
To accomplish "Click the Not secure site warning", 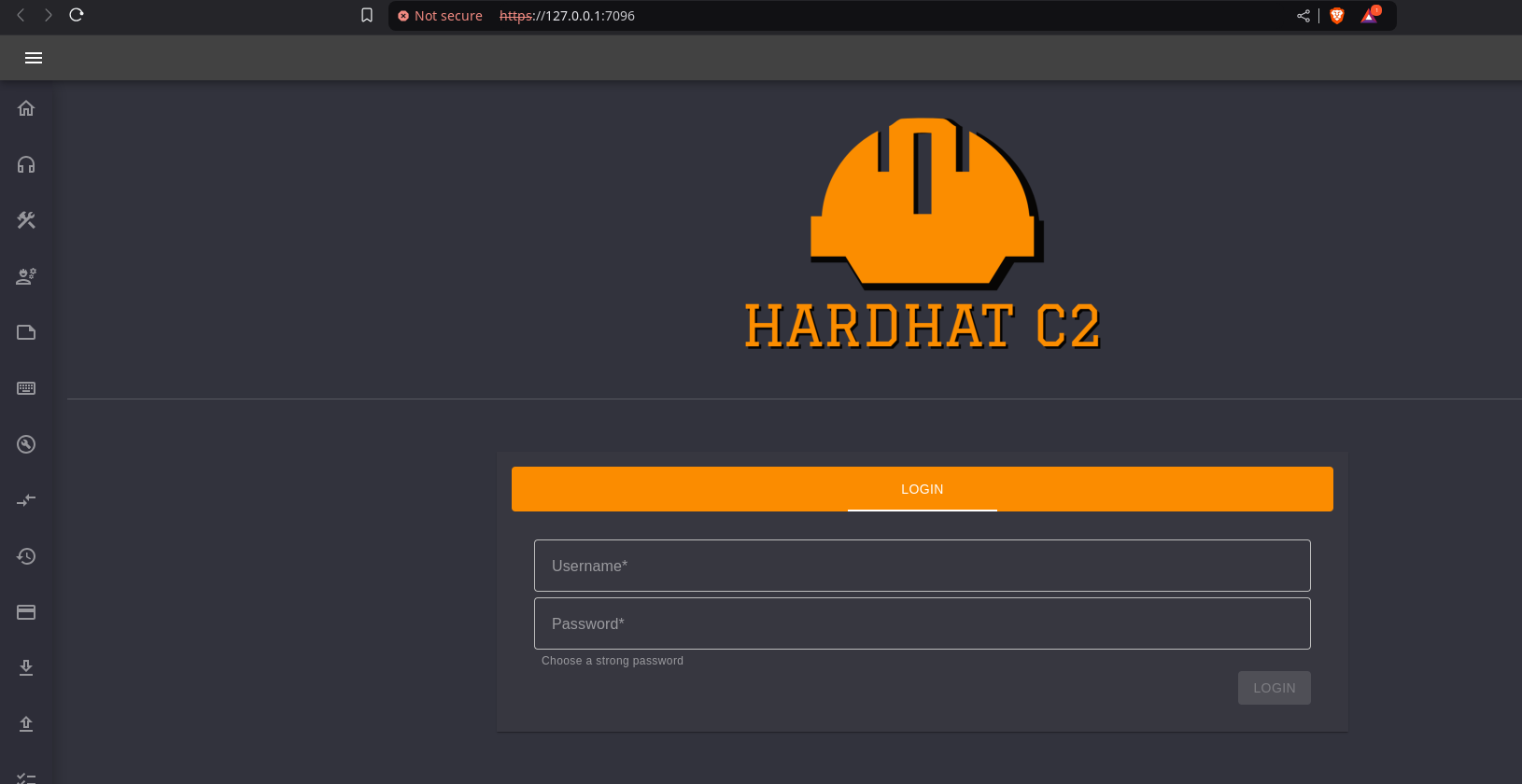I will (x=440, y=16).
